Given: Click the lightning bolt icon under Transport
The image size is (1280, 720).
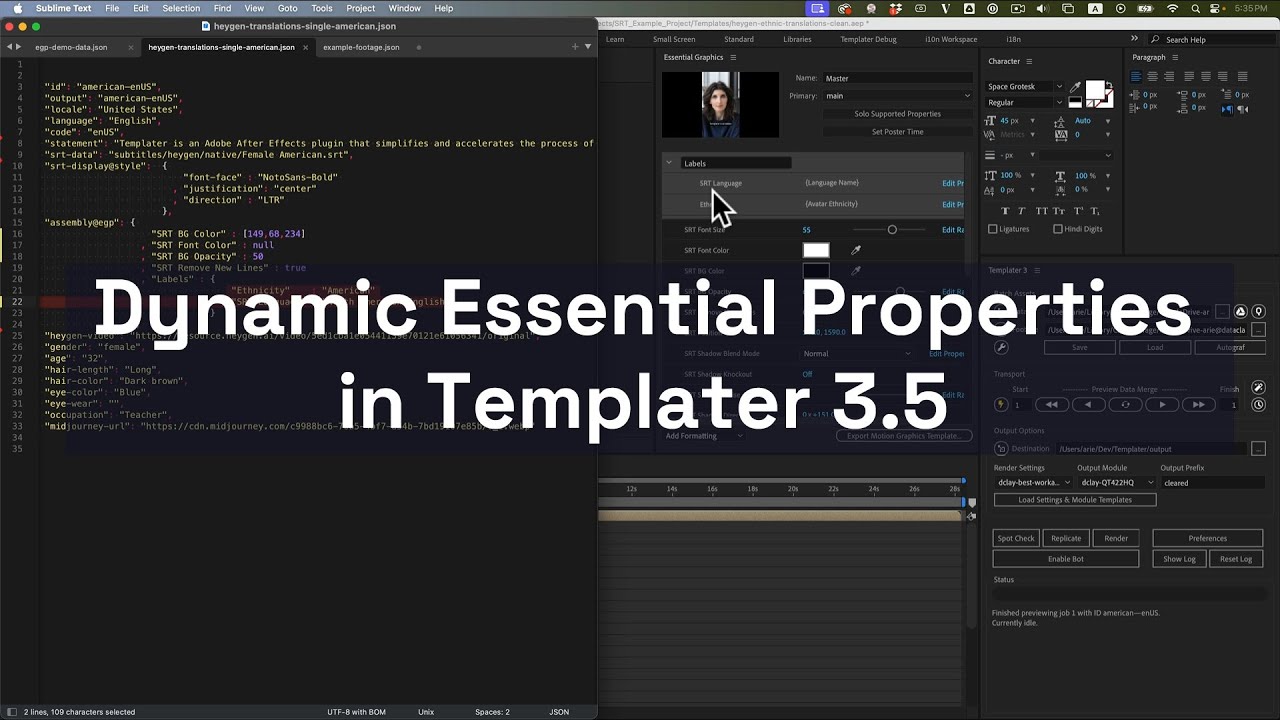Looking at the screenshot, I should (x=1001, y=405).
